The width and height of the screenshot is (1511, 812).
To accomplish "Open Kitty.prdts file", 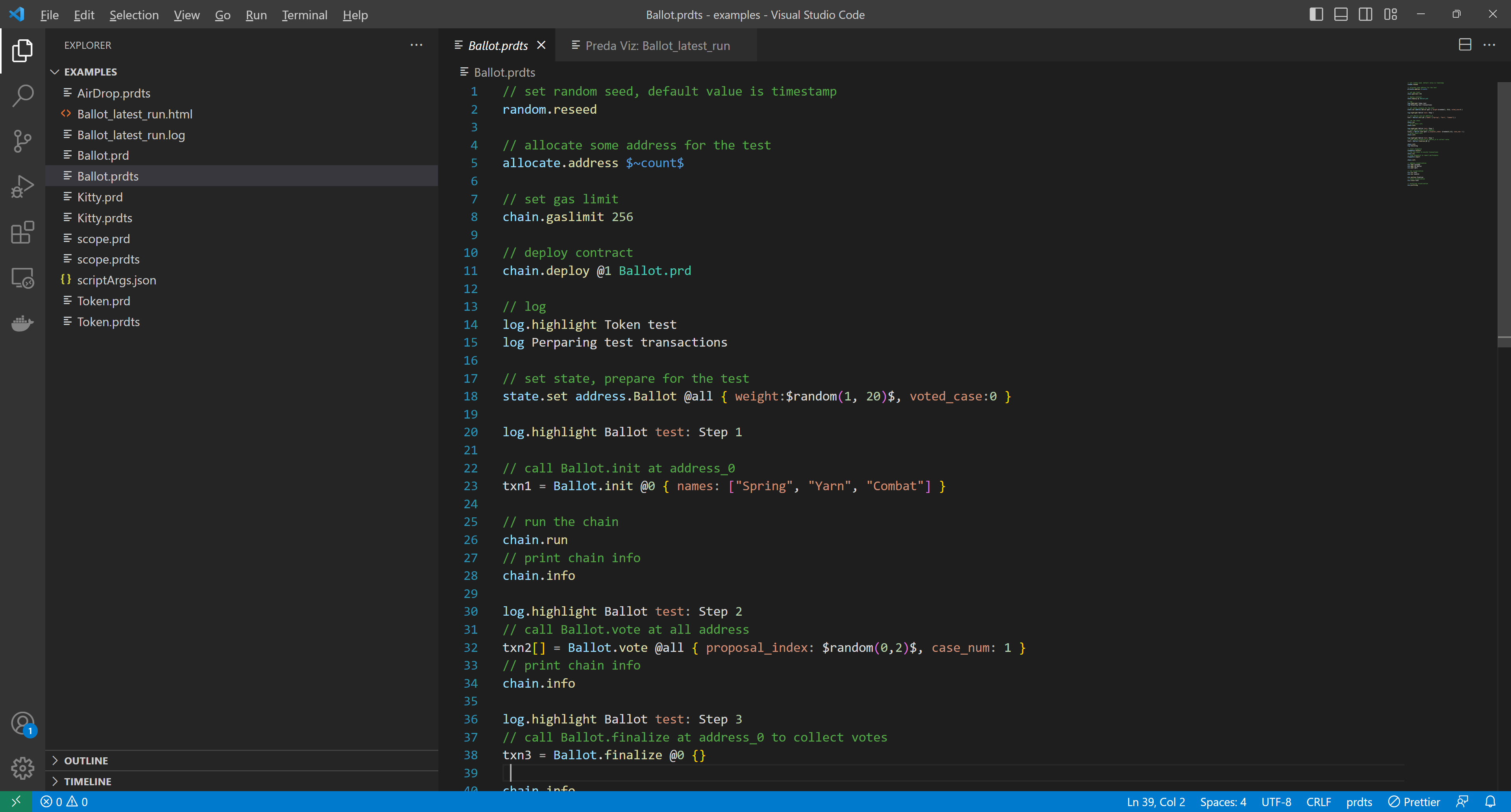I will point(242,218).
